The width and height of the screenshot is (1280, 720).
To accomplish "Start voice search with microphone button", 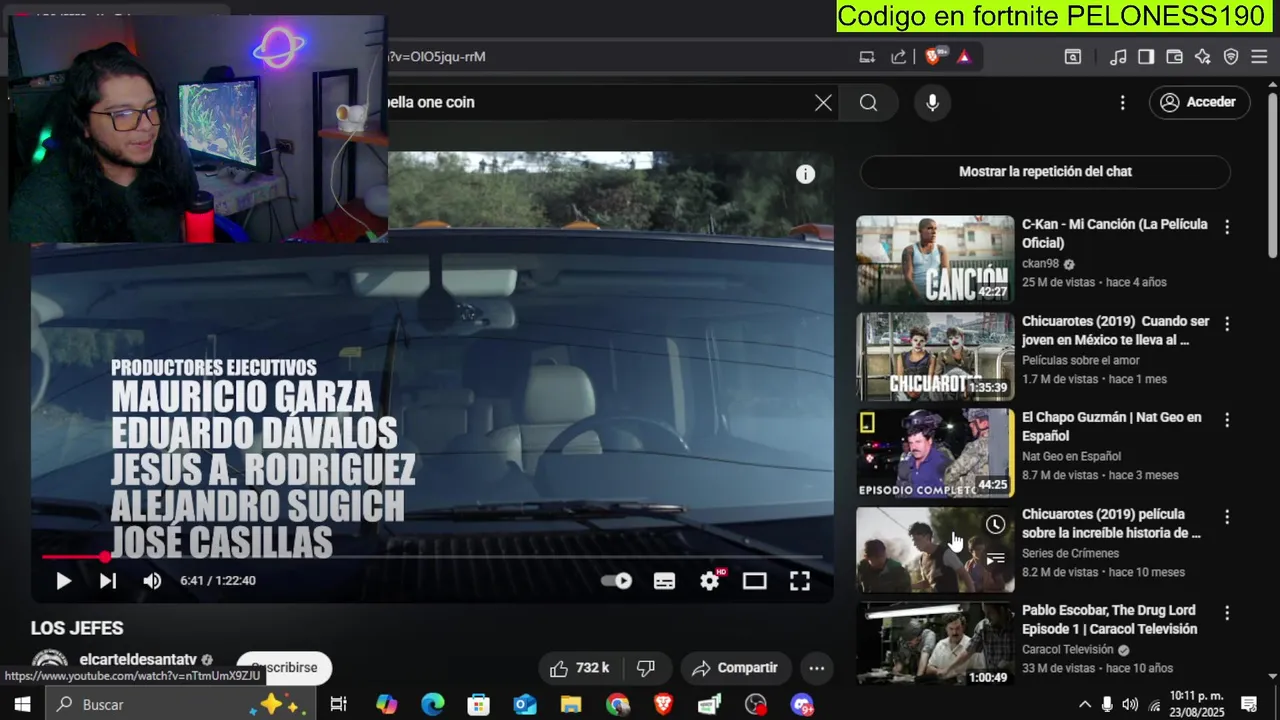I will pyautogui.click(x=932, y=102).
